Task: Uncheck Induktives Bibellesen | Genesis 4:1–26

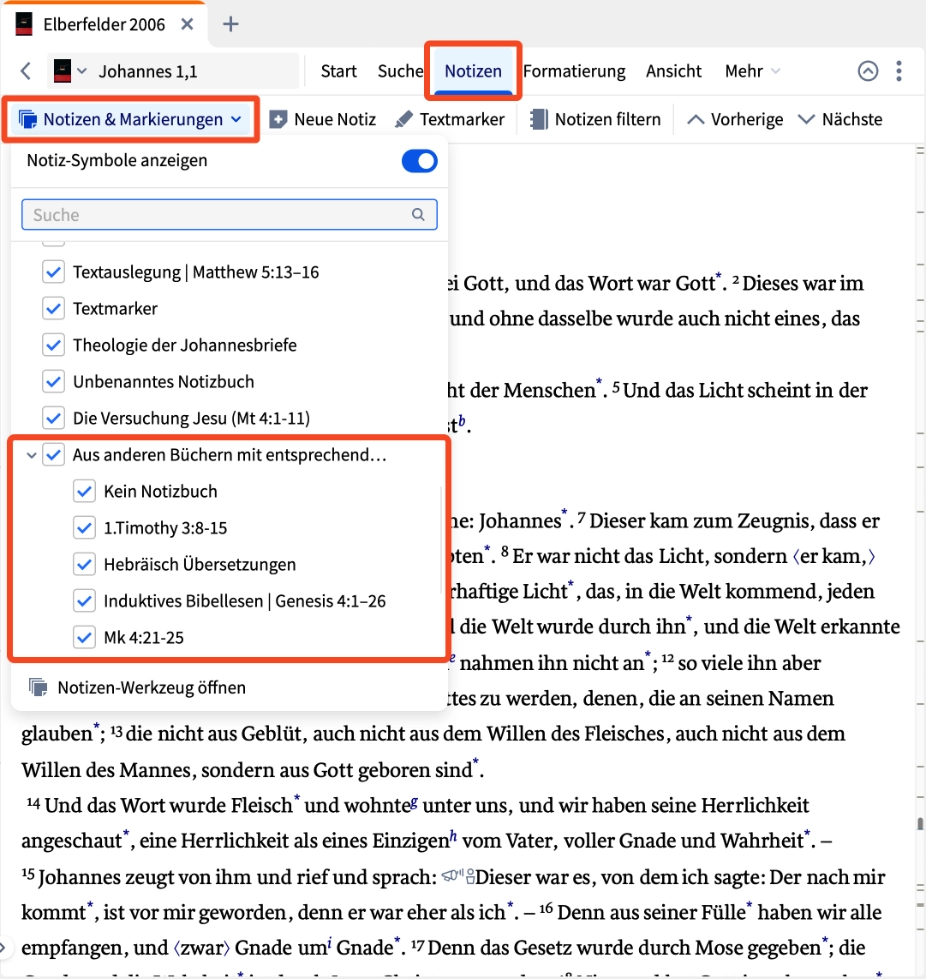Action: click(84, 601)
